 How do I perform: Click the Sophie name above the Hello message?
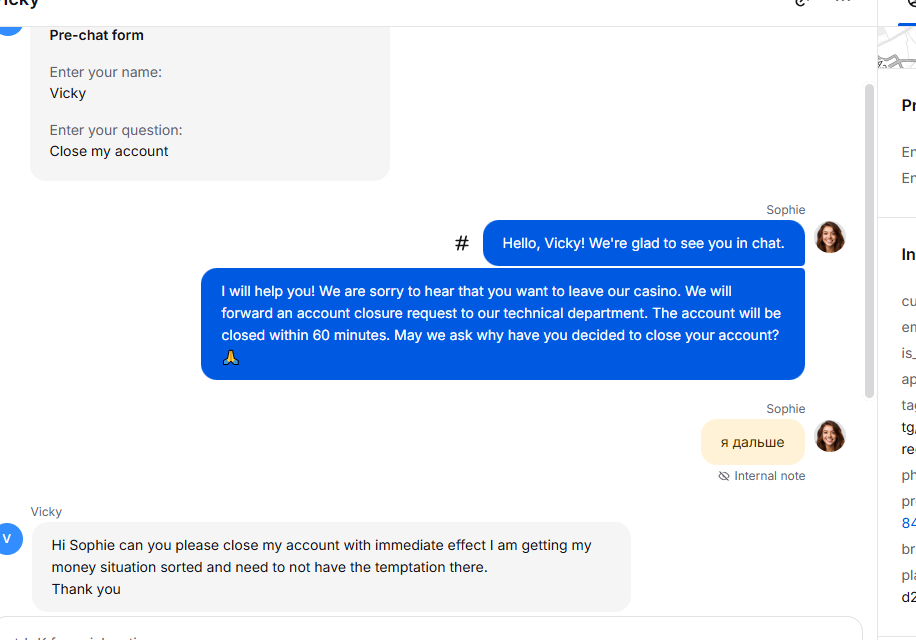tap(786, 210)
